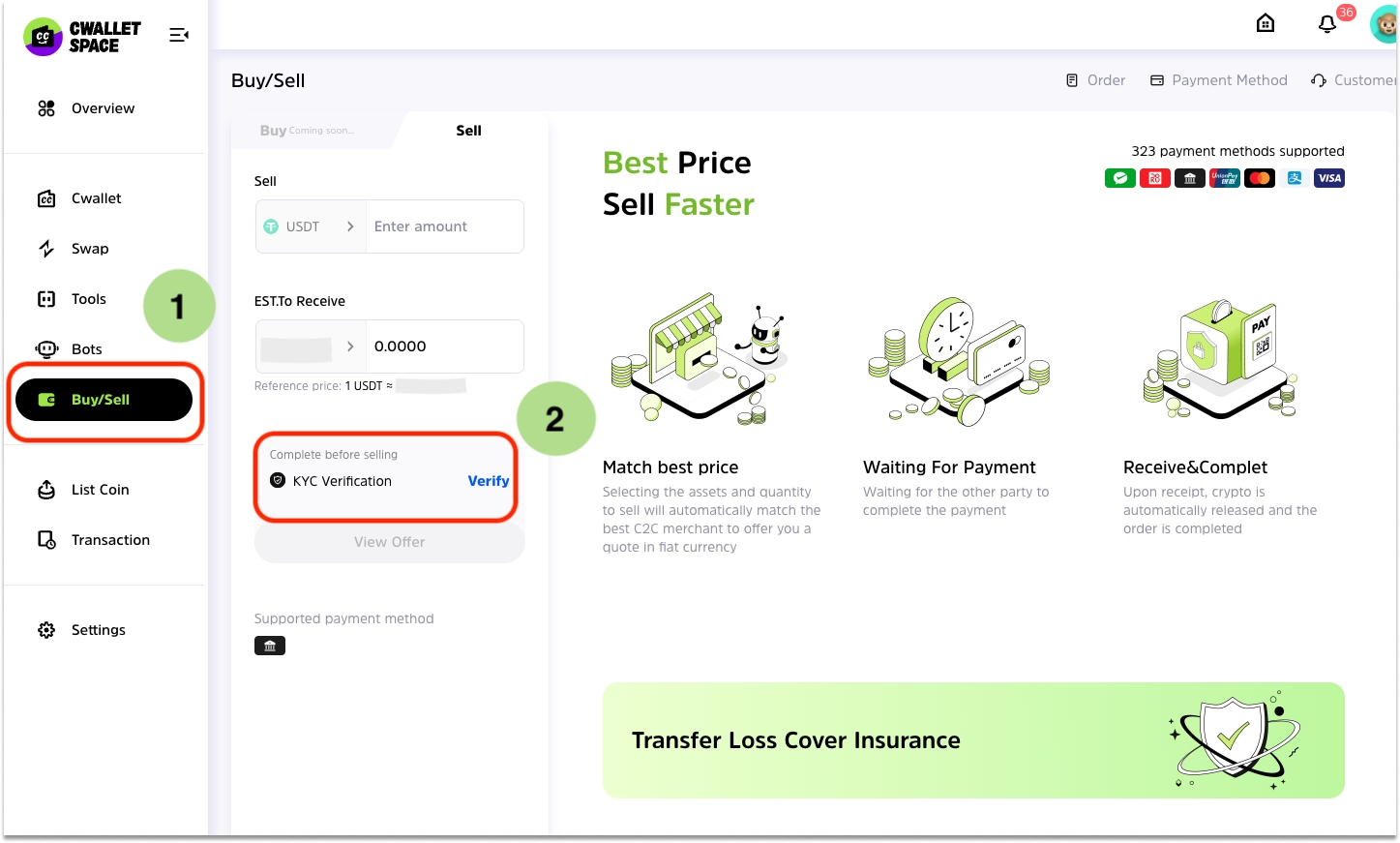Click the bank payment method icon
The height and width of the screenshot is (843, 1400).
[x=270, y=646]
